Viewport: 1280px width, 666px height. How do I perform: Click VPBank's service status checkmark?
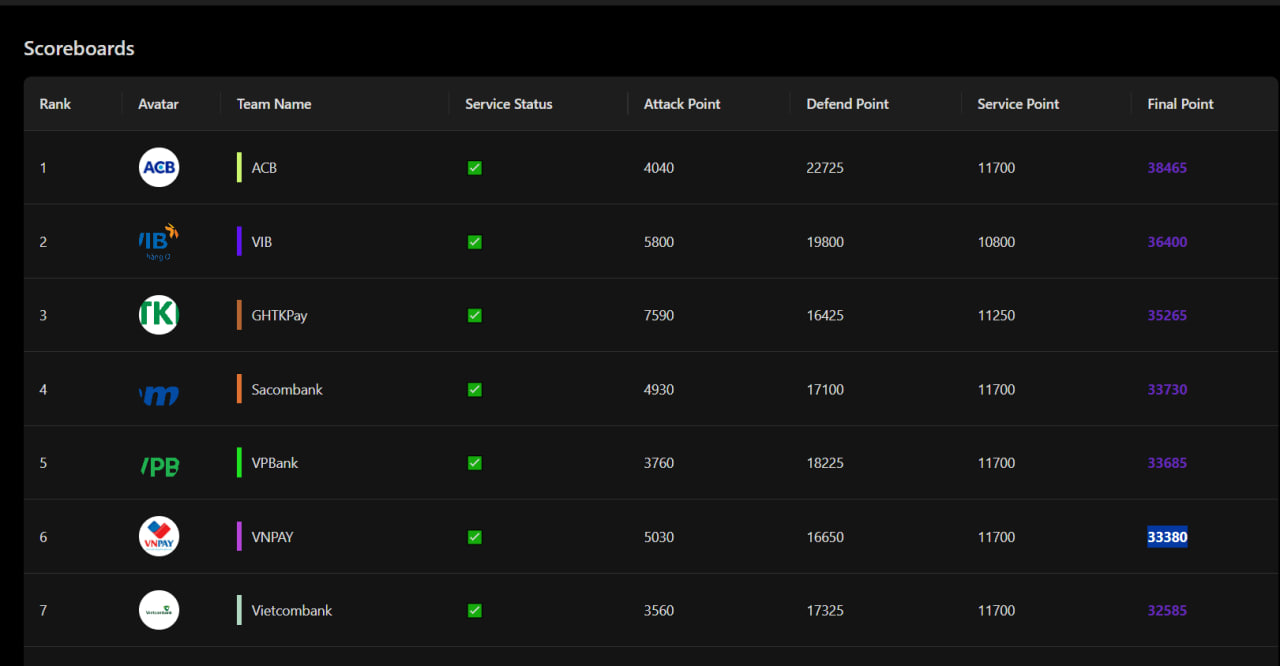click(474, 463)
